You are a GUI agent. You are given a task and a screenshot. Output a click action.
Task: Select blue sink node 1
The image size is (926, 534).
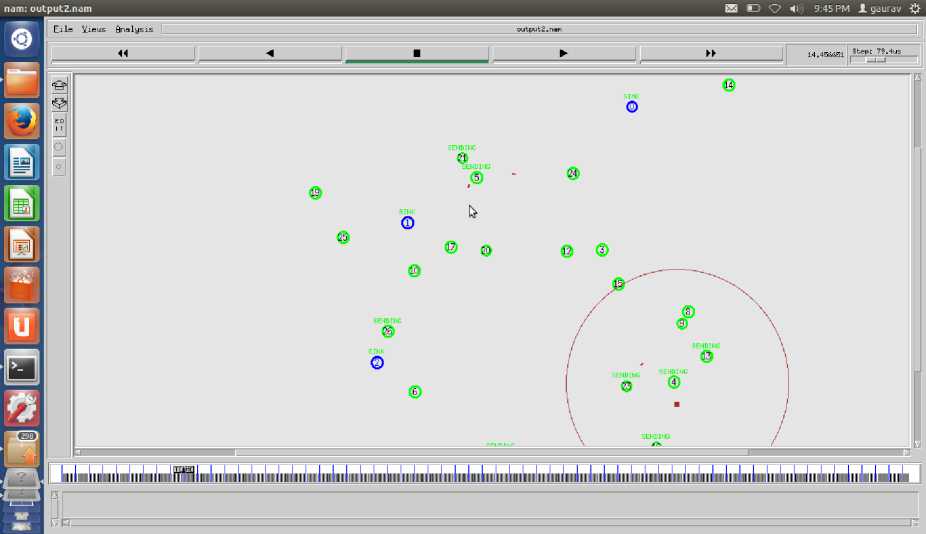[x=407, y=223]
